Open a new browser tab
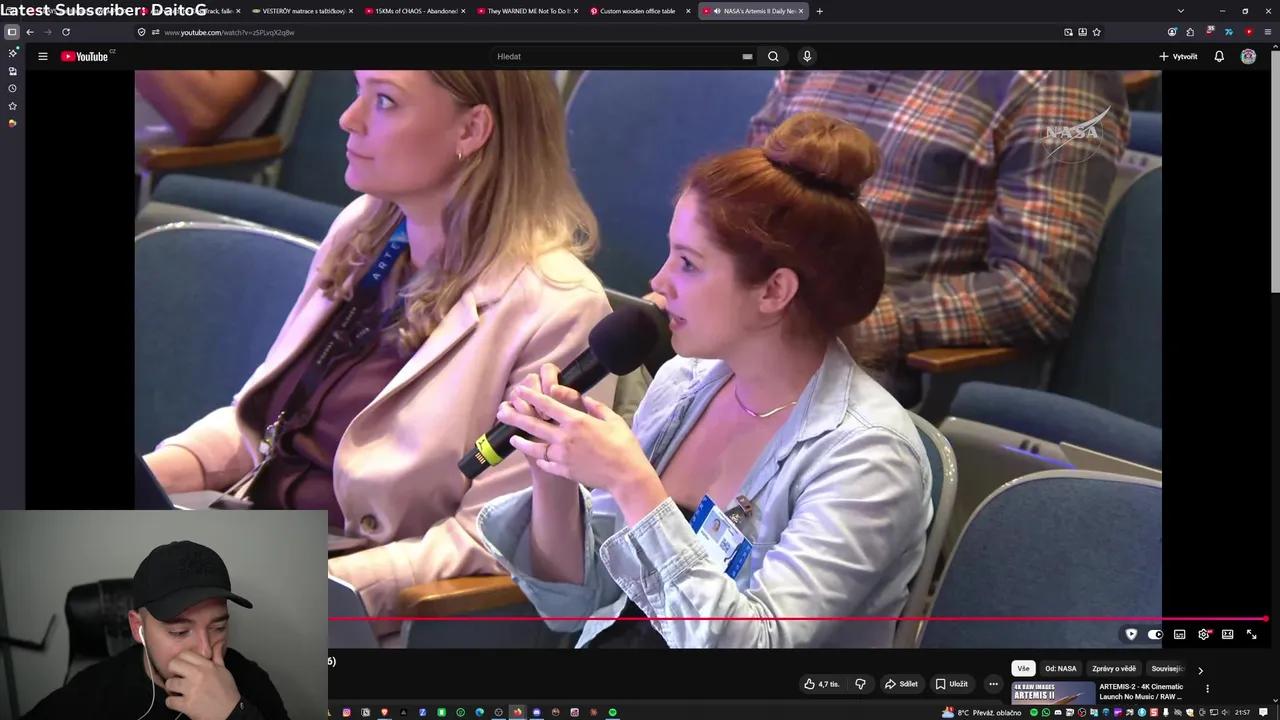This screenshot has width=1280, height=720. tap(819, 11)
